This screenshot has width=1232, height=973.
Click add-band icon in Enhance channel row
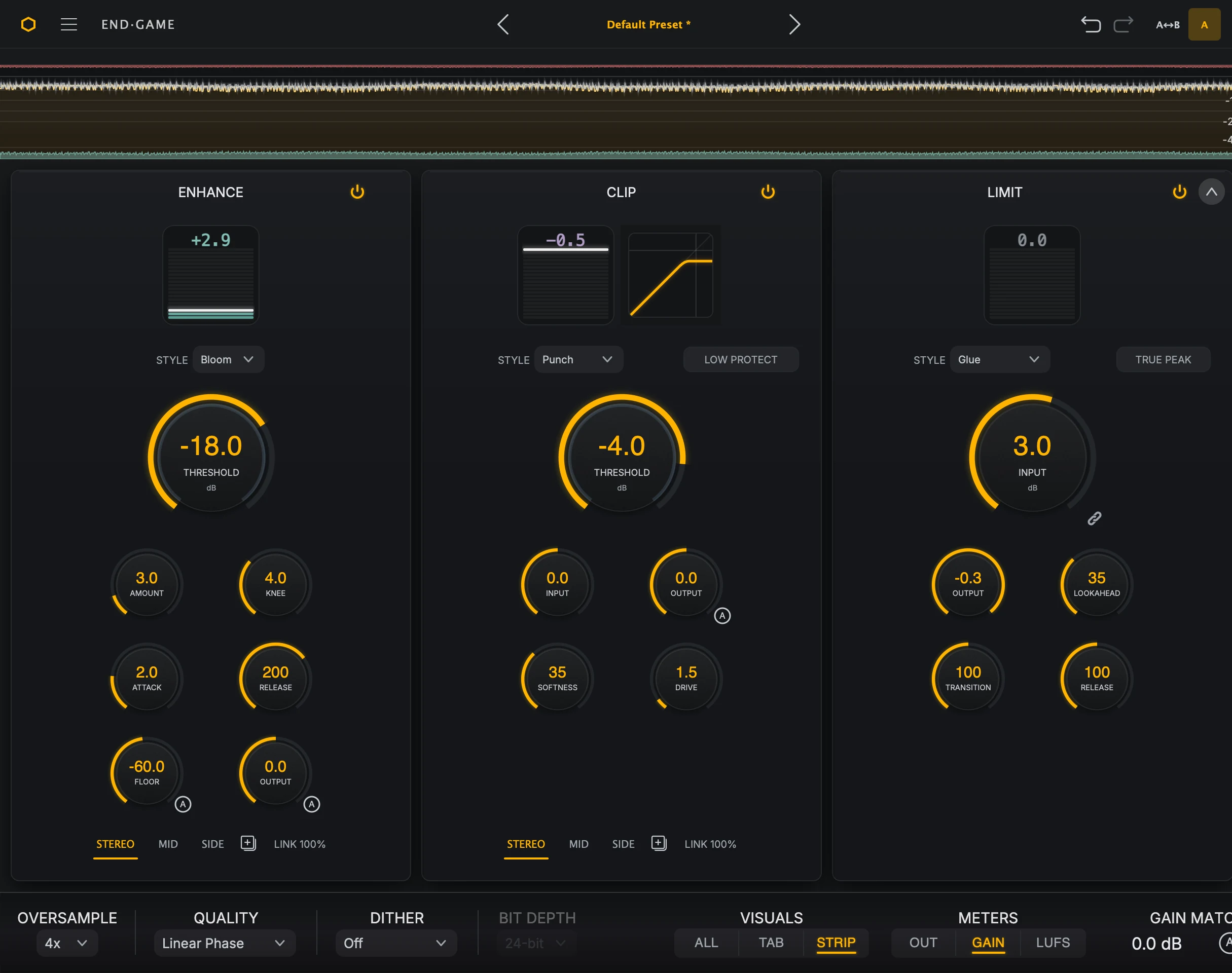click(248, 843)
